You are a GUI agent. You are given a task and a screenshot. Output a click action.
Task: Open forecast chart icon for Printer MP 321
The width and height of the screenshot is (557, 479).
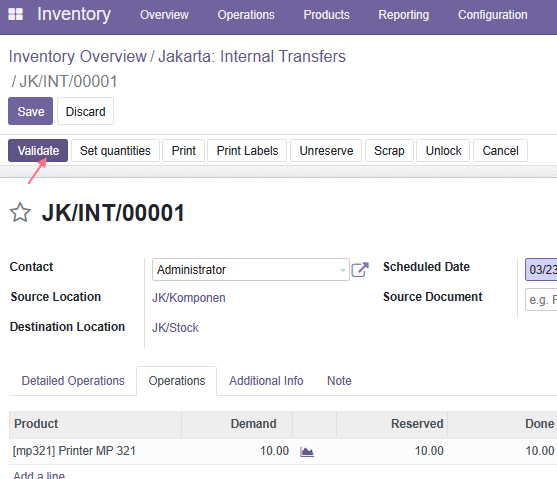[x=307, y=452]
